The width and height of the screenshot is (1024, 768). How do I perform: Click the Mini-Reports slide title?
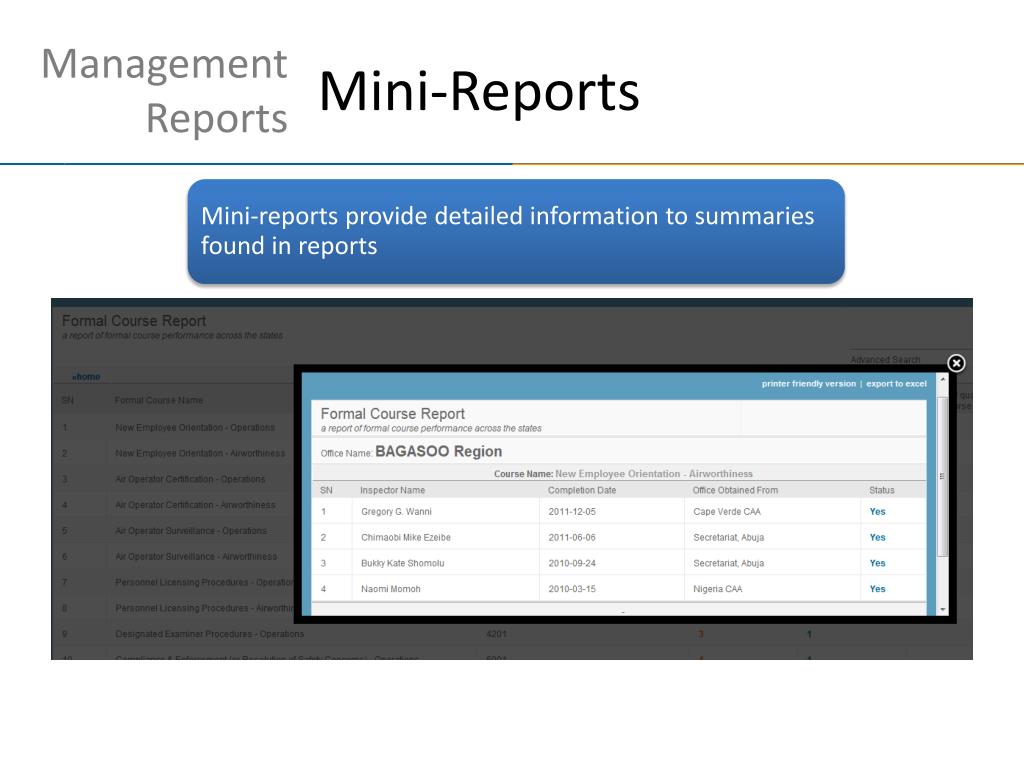(x=479, y=91)
